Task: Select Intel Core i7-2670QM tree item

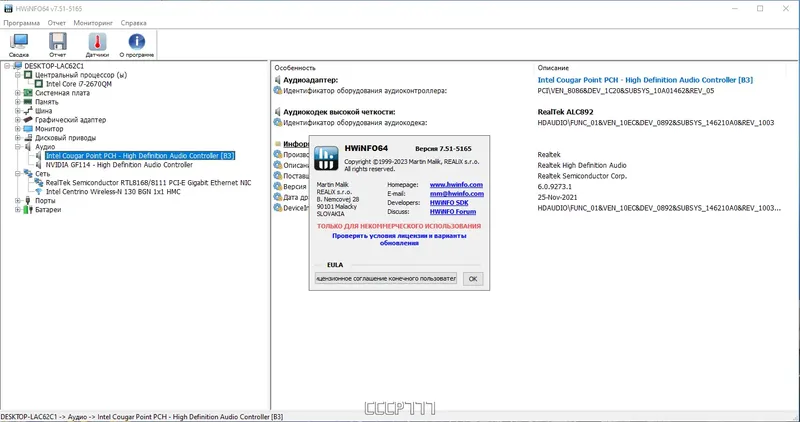Action: pos(79,84)
